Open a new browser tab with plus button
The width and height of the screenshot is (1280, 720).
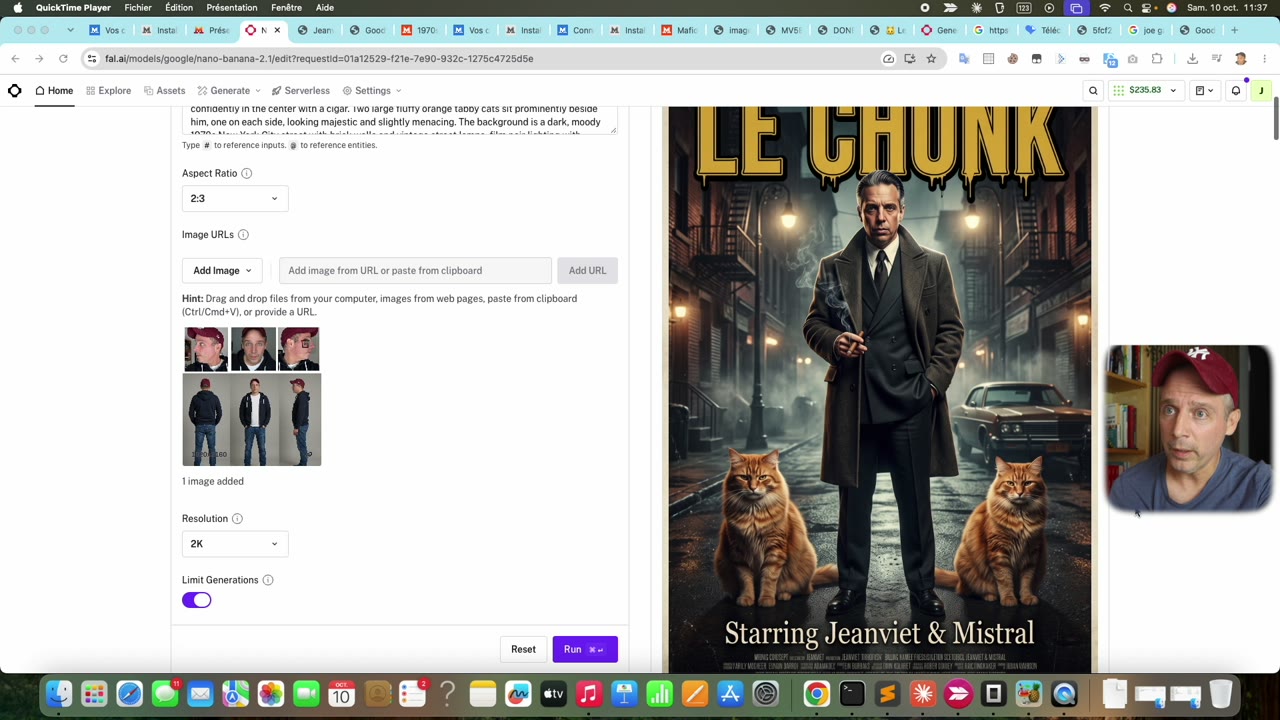[1234, 30]
